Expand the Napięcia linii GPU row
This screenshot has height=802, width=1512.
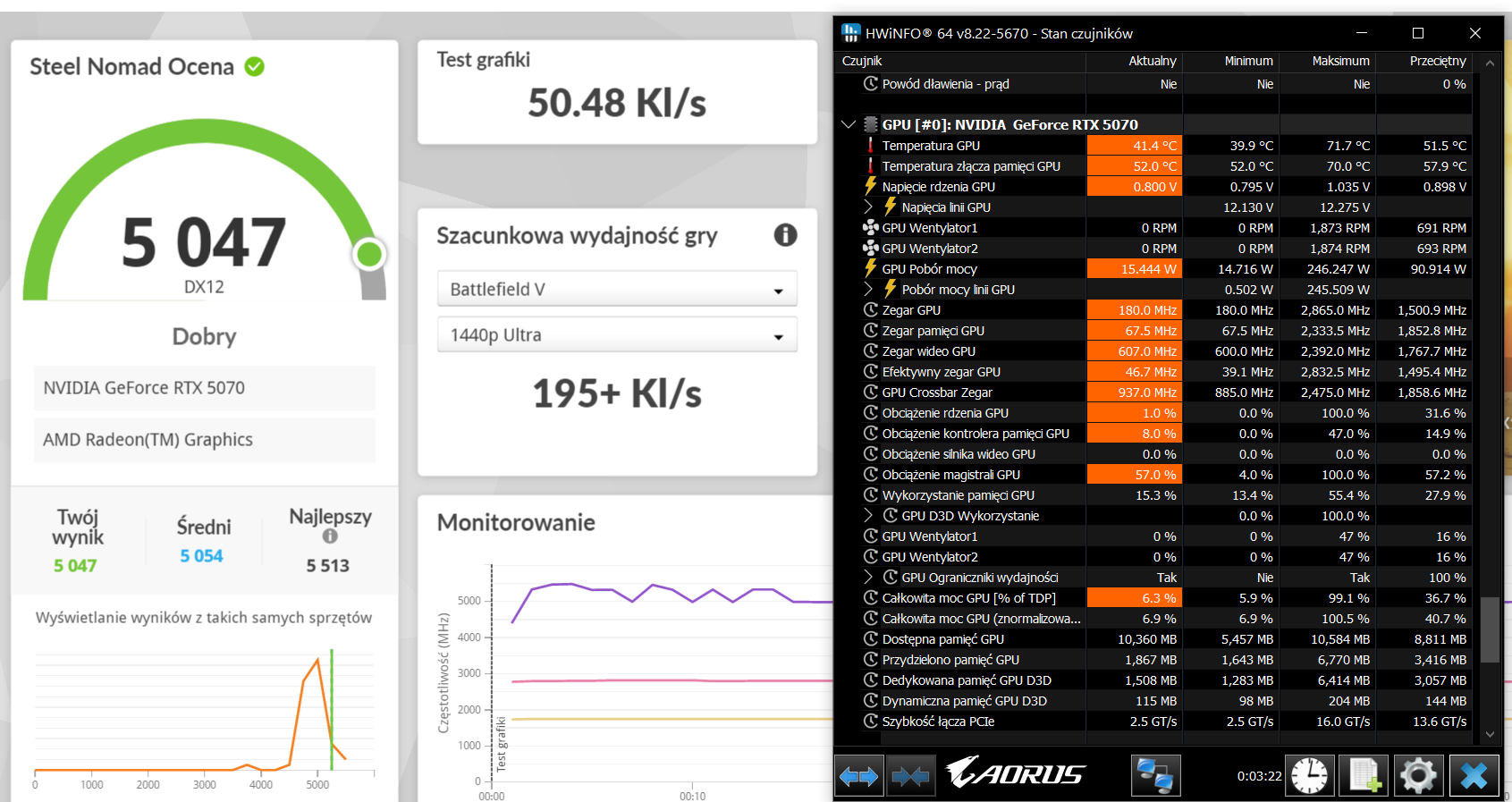coord(868,207)
